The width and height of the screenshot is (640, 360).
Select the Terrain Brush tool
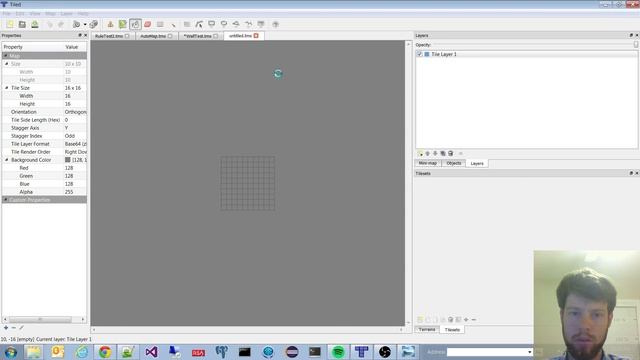click(122, 24)
